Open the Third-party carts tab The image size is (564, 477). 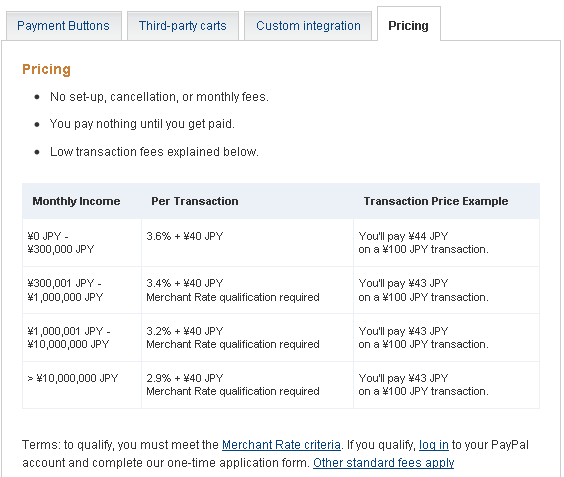point(183,26)
